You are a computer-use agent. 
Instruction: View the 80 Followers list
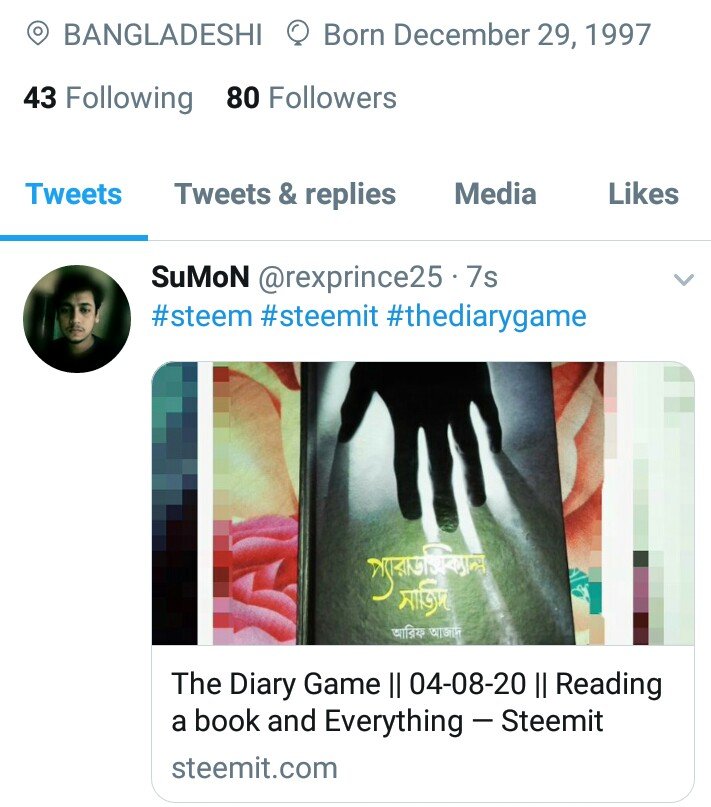click(x=311, y=98)
